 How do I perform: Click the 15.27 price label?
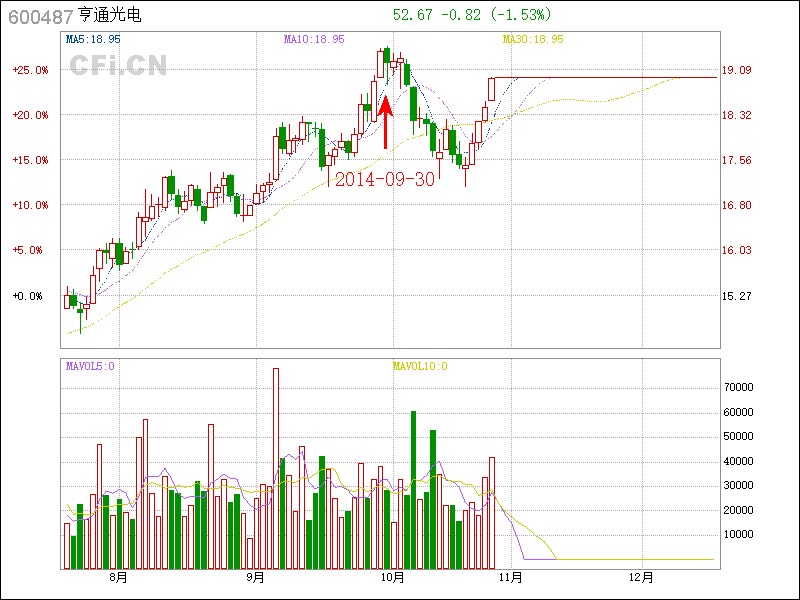click(736, 296)
